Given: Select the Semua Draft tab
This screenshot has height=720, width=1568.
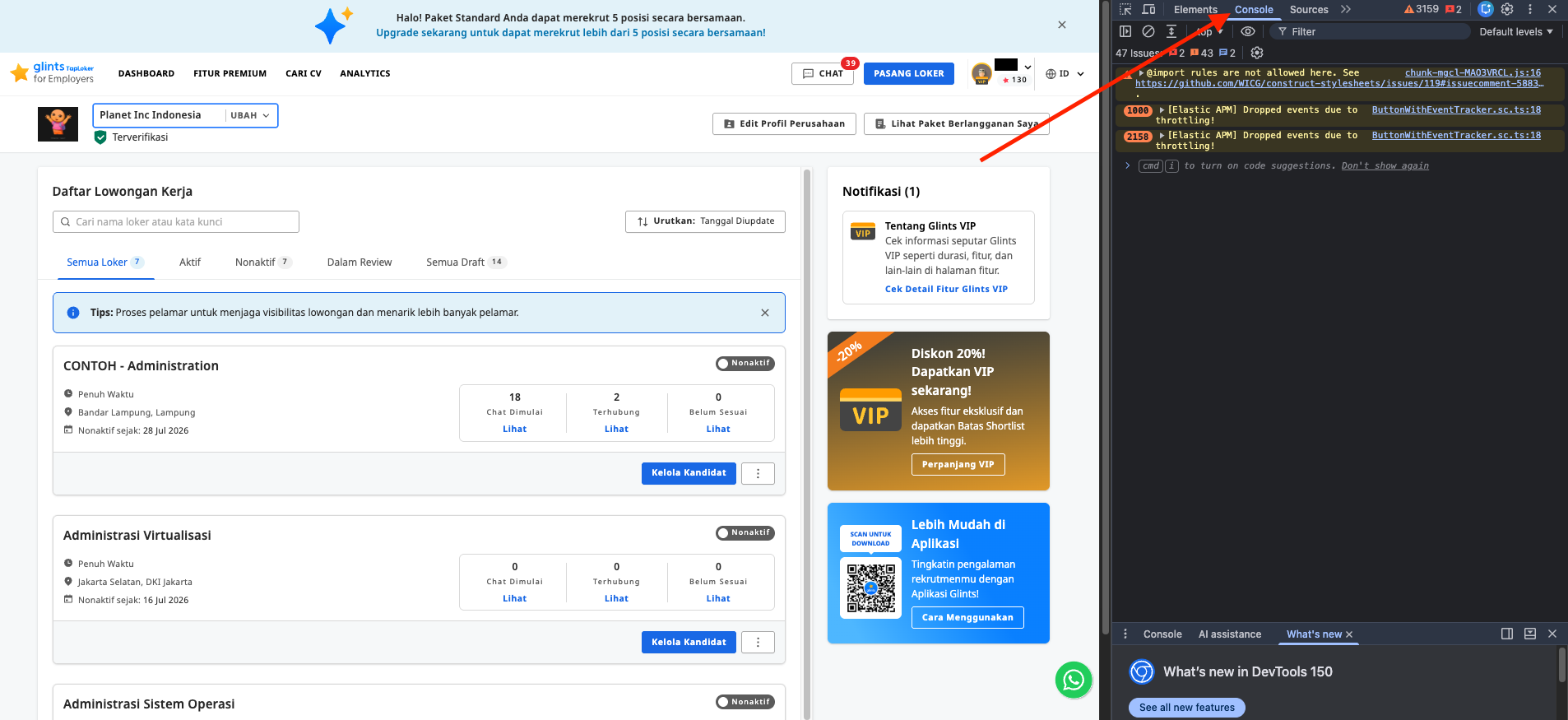Looking at the screenshot, I should click(466, 262).
